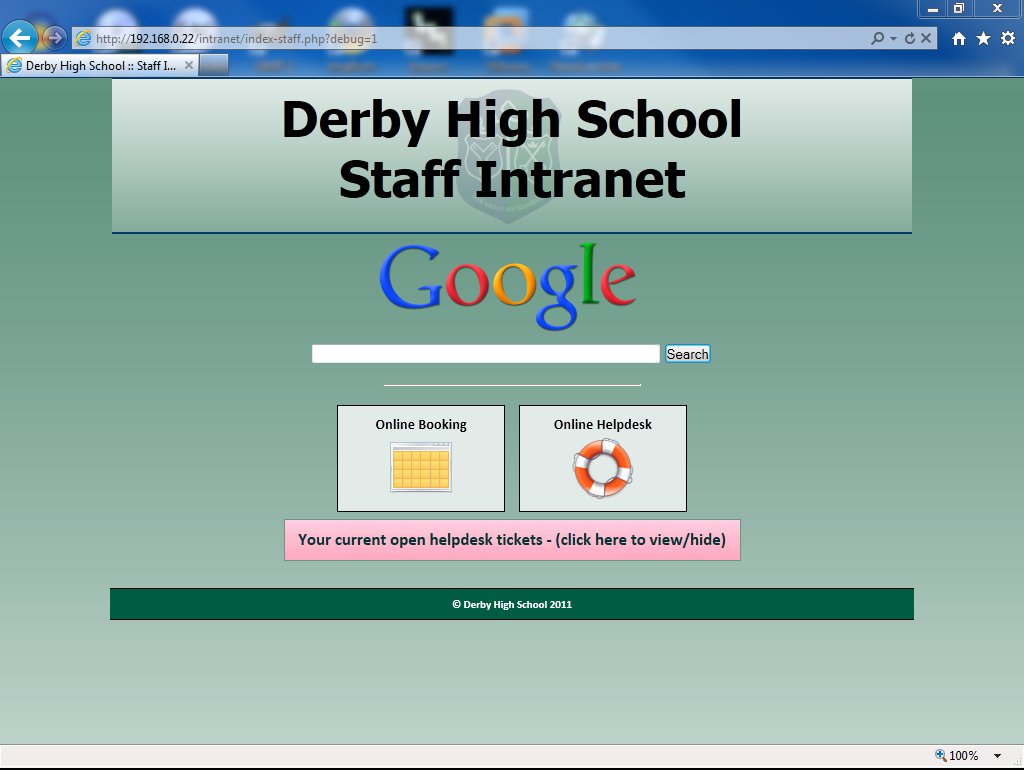Click the lifebuoy helpdesk icon
1024x770 pixels.
pyautogui.click(x=603, y=468)
